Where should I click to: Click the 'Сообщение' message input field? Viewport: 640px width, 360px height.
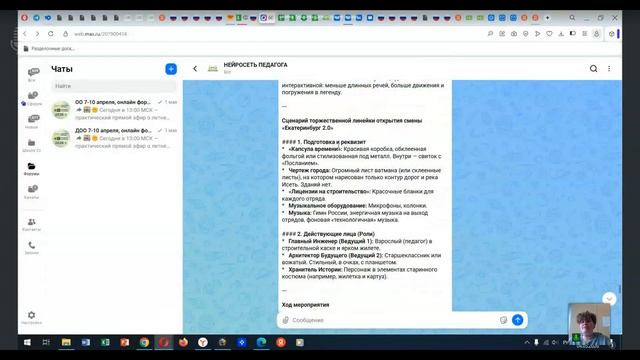(x=394, y=320)
